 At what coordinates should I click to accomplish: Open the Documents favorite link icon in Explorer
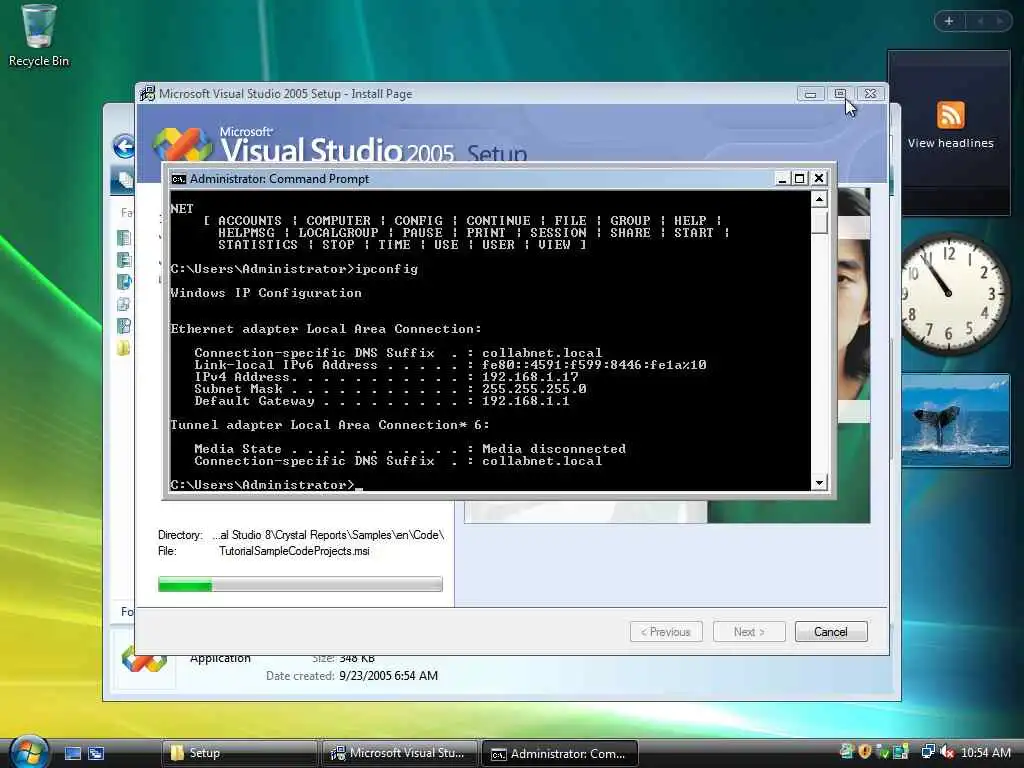pyautogui.click(x=124, y=238)
